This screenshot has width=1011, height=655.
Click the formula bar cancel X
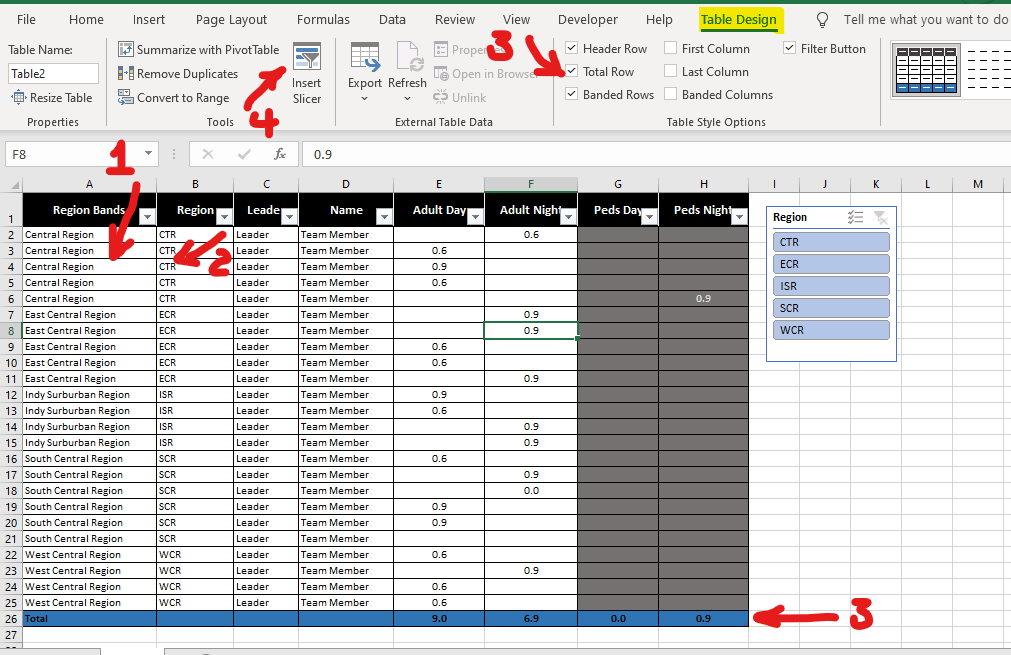(208, 154)
